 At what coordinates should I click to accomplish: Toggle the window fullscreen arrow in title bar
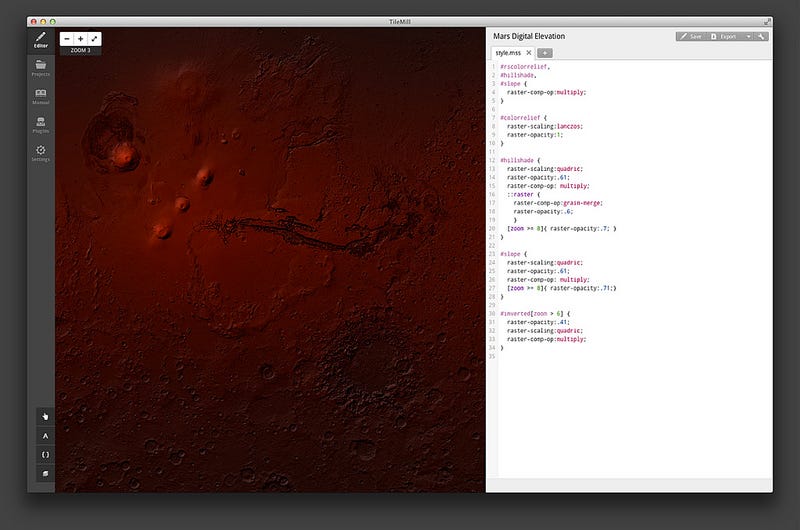(767, 21)
